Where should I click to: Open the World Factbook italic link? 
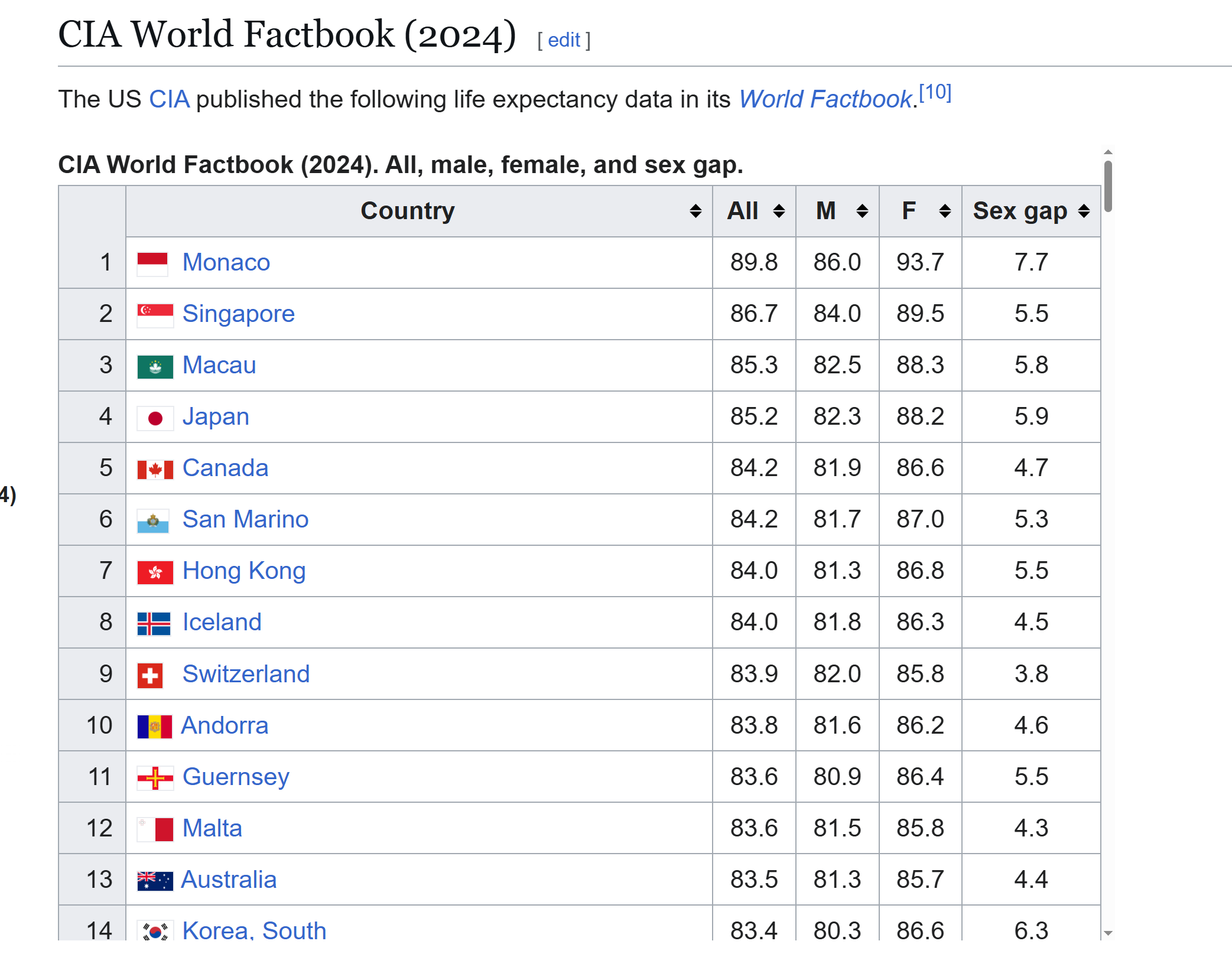click(x=825, y=99)
